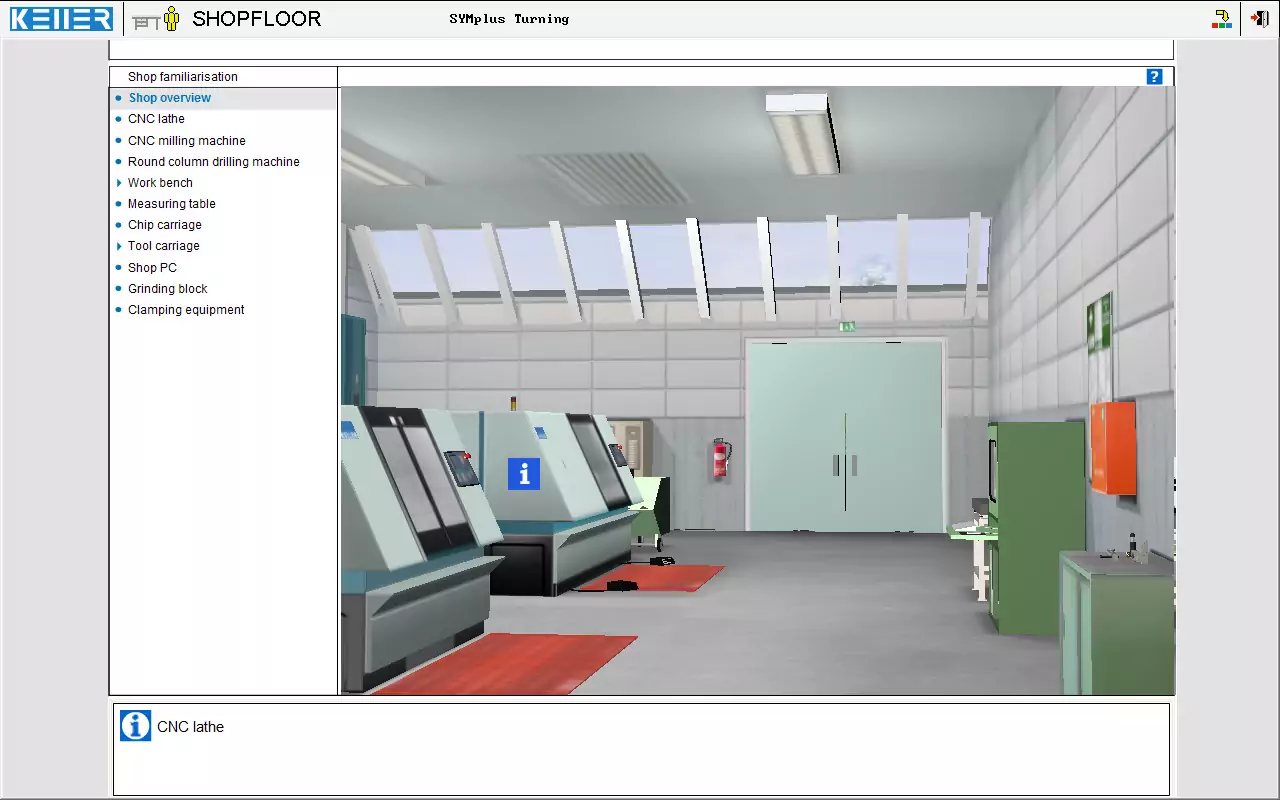This screenshot has height=800, width=1280.
Task: Expand the Work bench tree arrow
Action: [119, 183]
